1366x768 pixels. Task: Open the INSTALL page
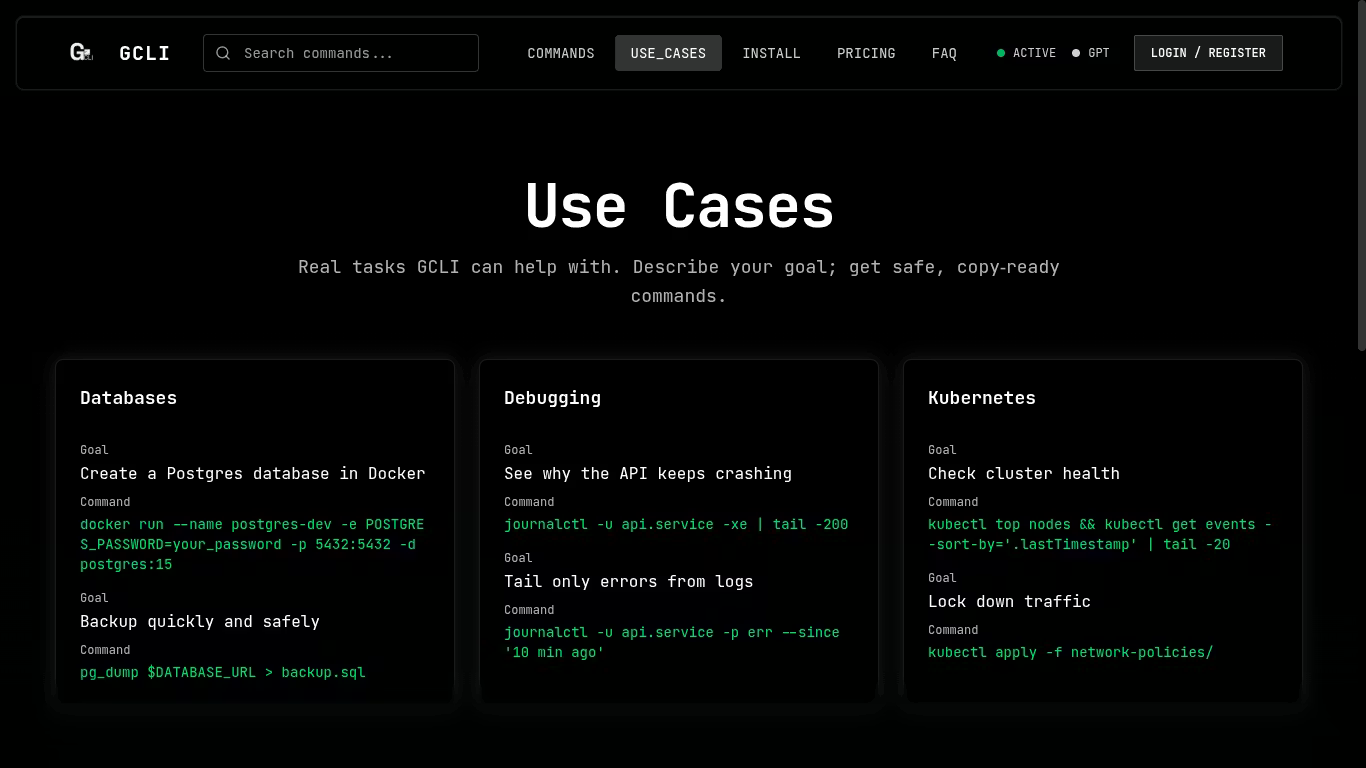pyautogui.click(x=771, y=53)
